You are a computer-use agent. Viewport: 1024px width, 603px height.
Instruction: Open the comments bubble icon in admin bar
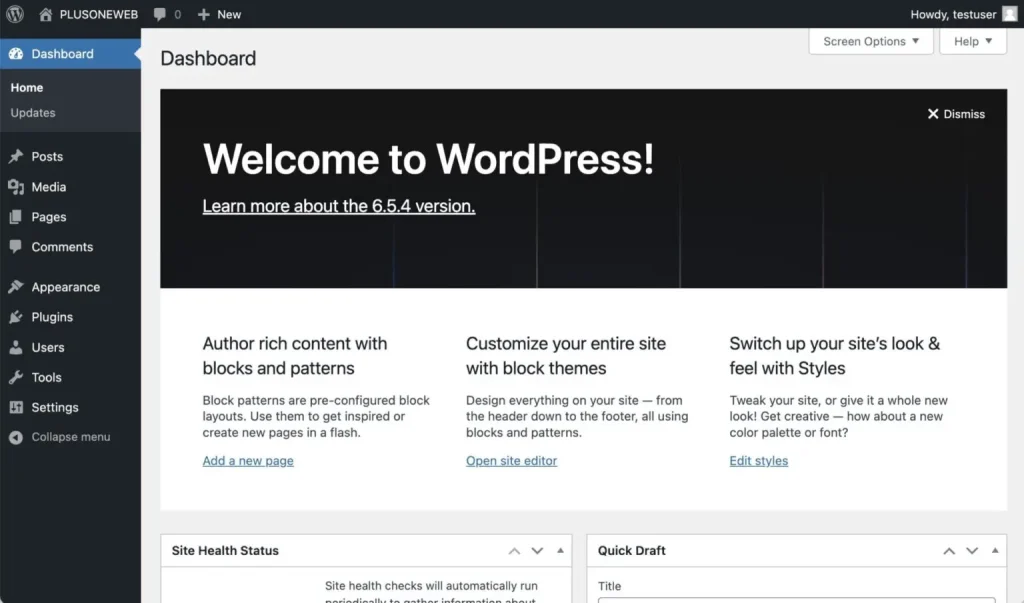pyautogui.click(x=160, y=14)
